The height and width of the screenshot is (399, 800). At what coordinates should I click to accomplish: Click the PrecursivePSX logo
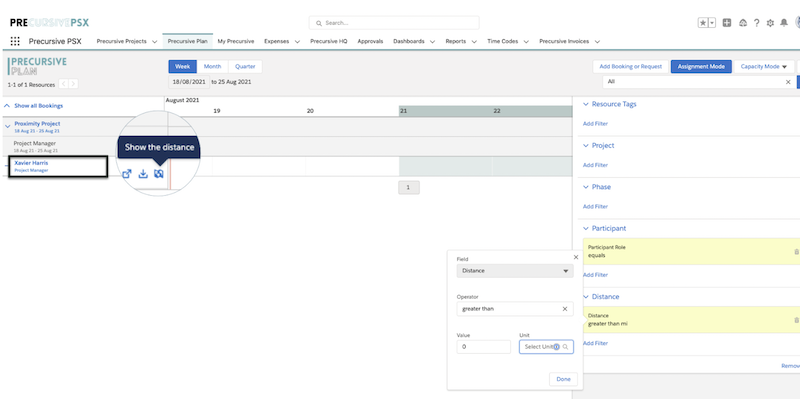49,23
